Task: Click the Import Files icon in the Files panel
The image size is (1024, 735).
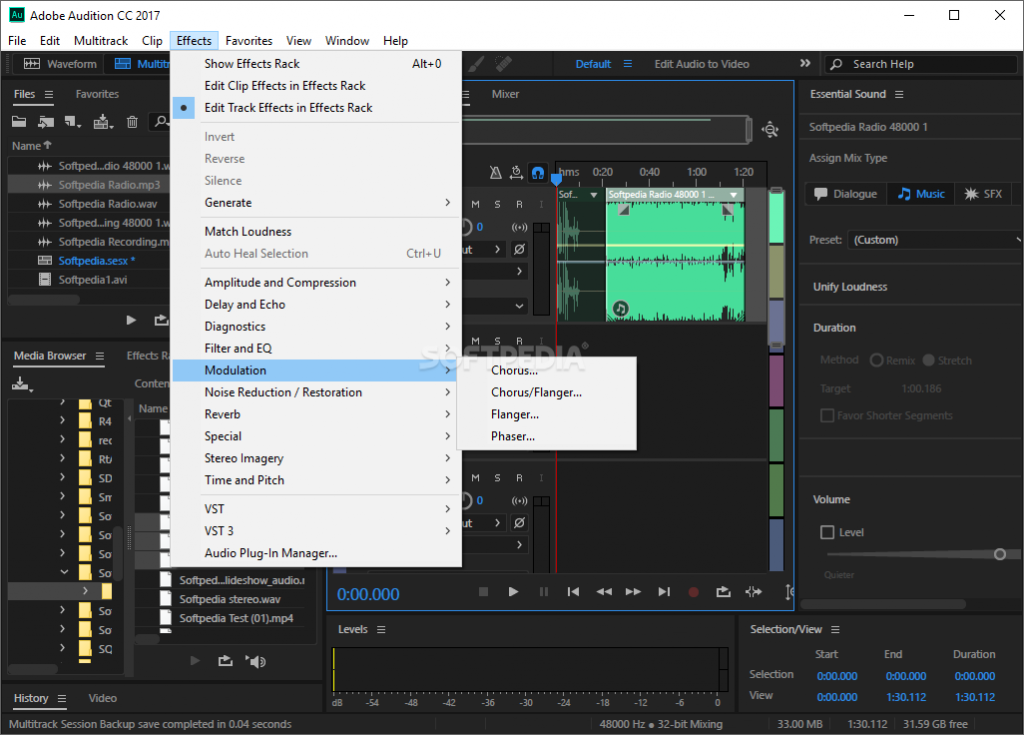Action: 45,121
